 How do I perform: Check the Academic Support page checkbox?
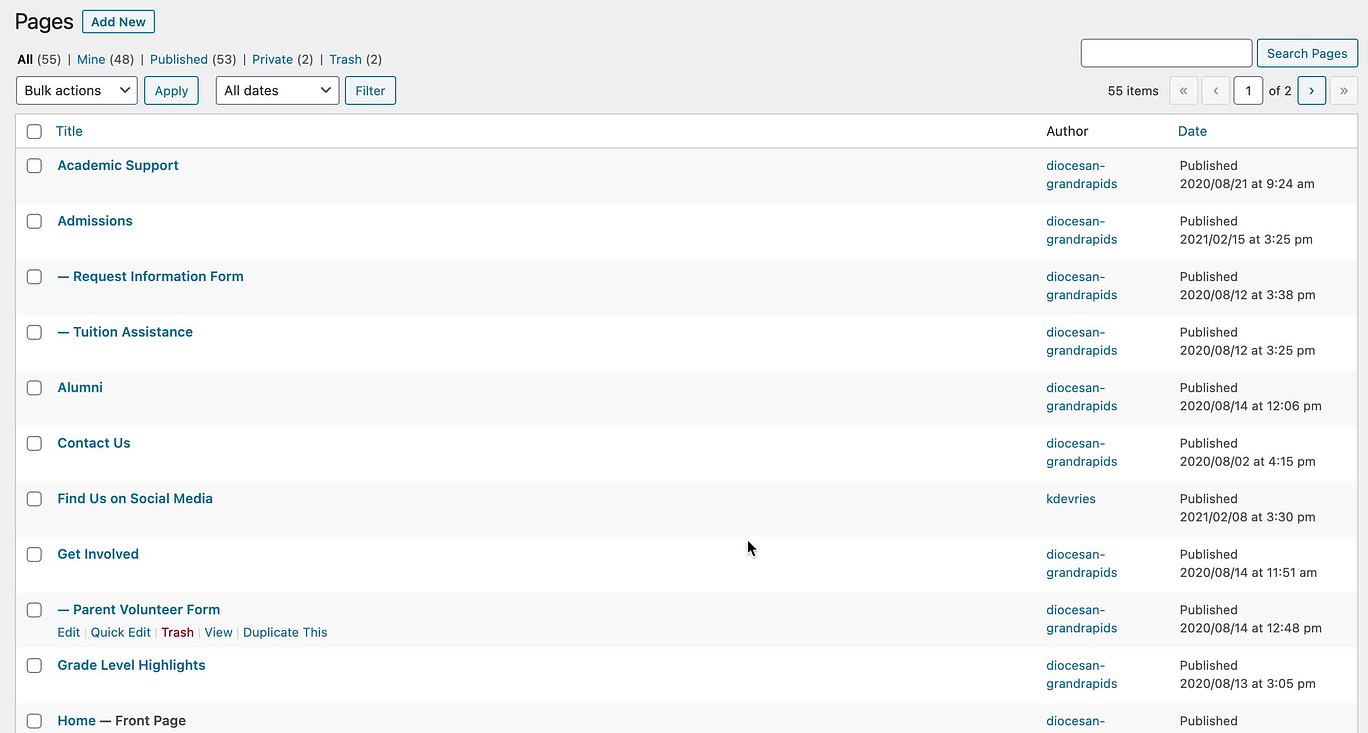34,166
